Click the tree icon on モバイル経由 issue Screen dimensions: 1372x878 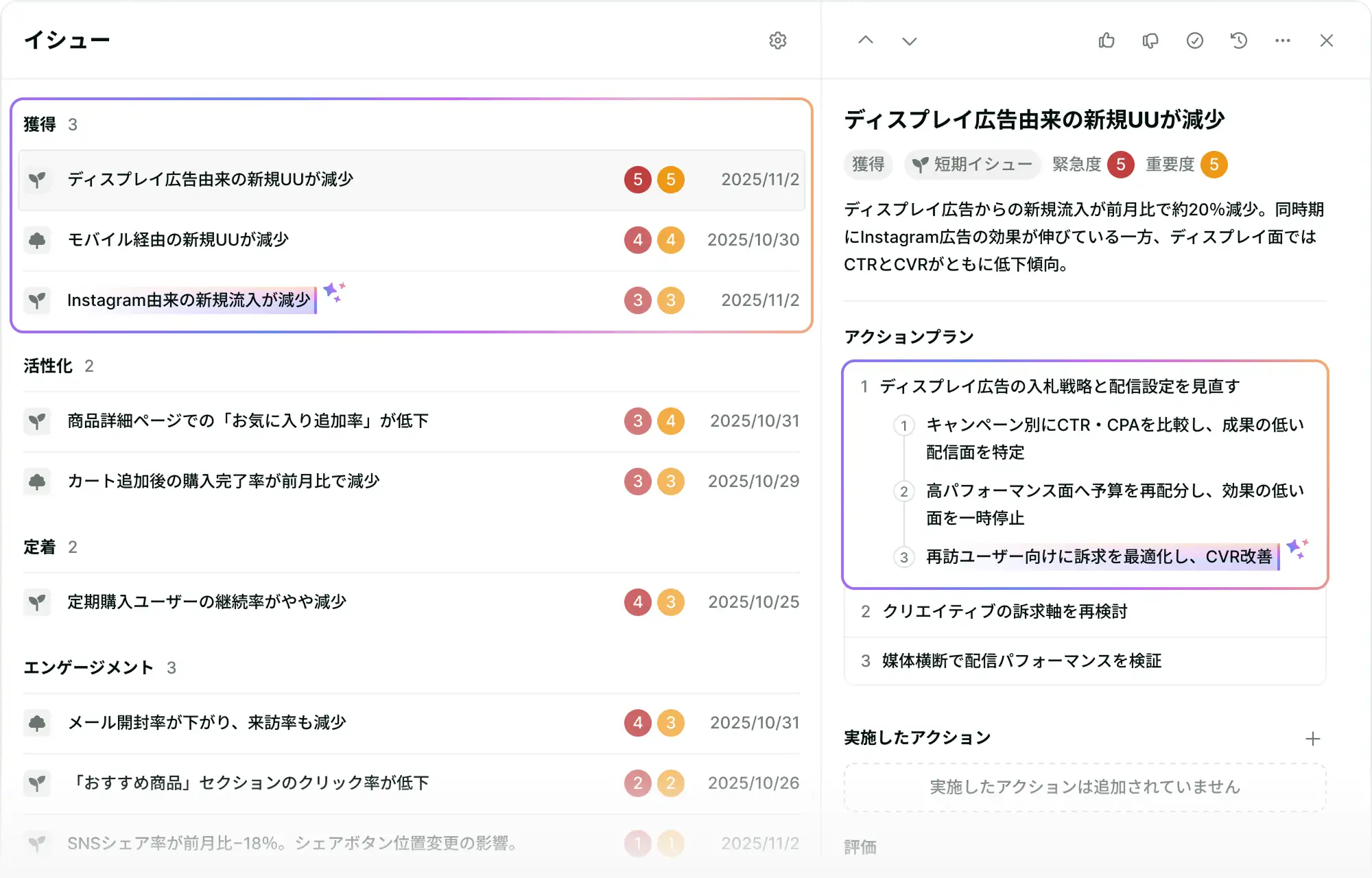tap(38, 240)
